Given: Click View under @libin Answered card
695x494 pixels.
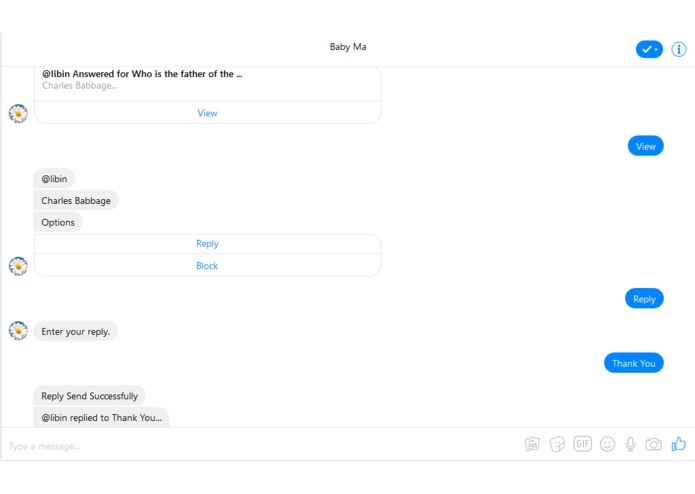Looking at the screenshot, I should (207, 113).
